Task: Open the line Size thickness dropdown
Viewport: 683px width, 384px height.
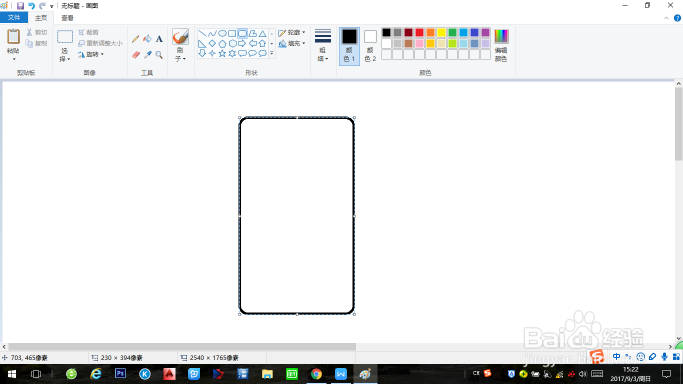Action: (323, 46)
